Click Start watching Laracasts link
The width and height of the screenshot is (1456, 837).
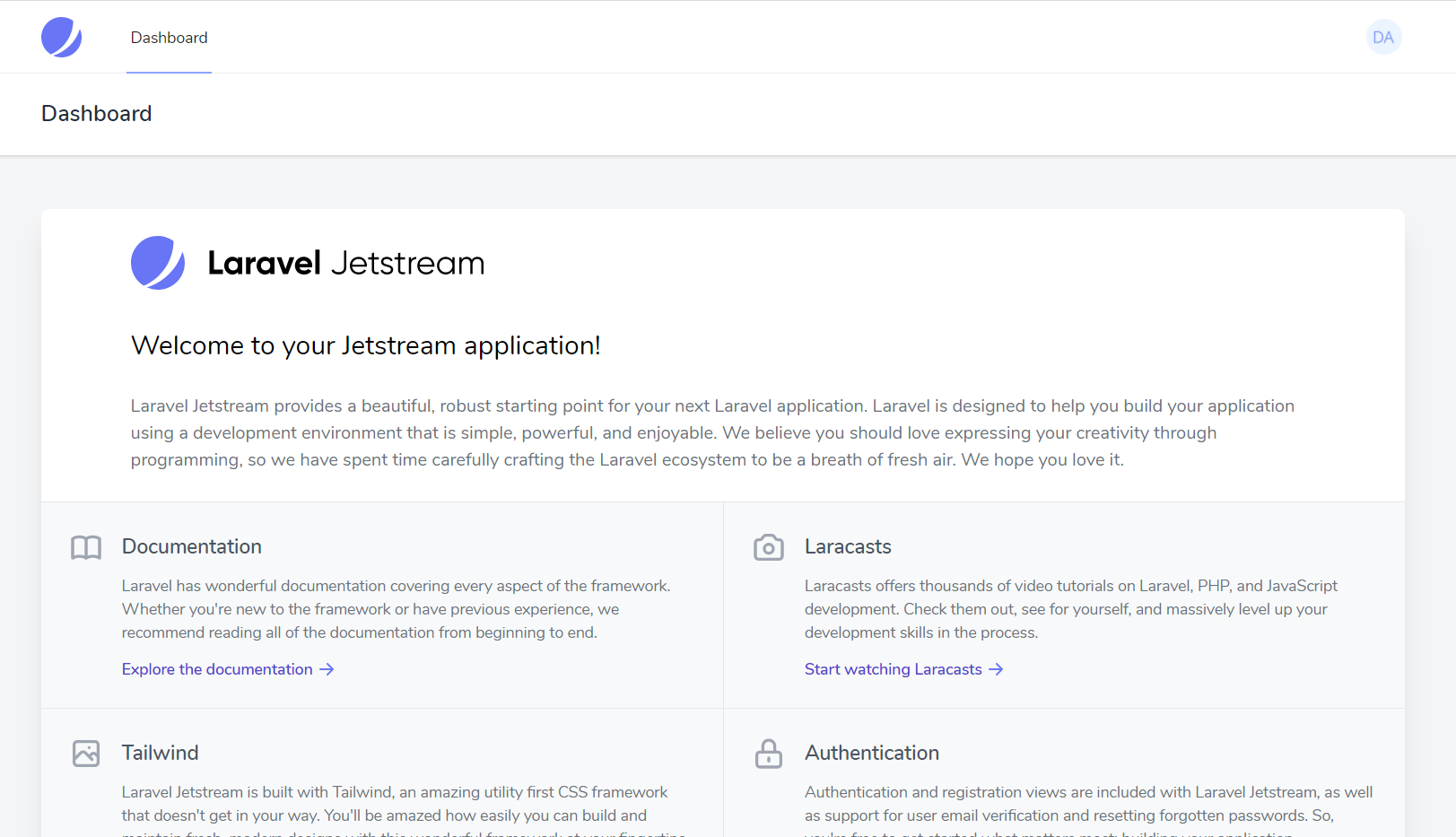903,669
